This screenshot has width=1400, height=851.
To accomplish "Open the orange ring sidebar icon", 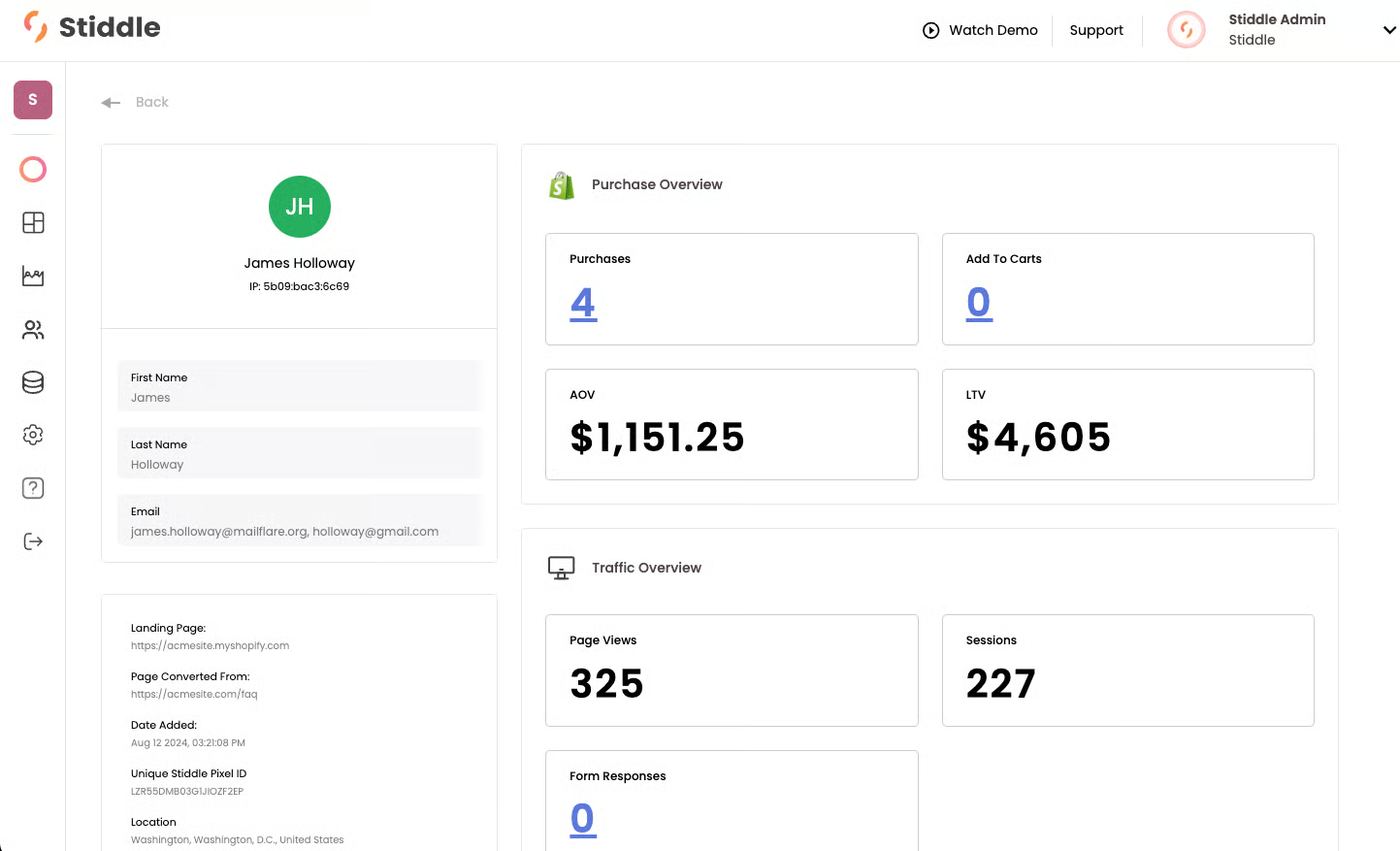I will 33,170.
